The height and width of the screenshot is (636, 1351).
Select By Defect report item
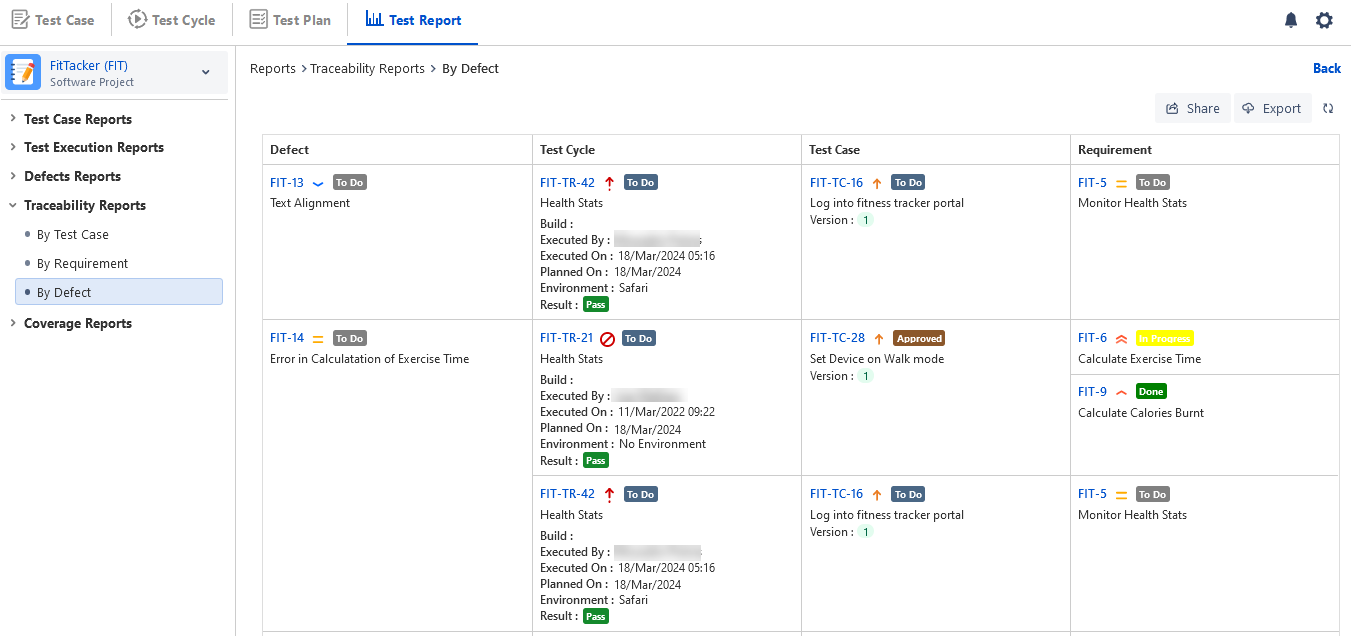tap(118, 292)
